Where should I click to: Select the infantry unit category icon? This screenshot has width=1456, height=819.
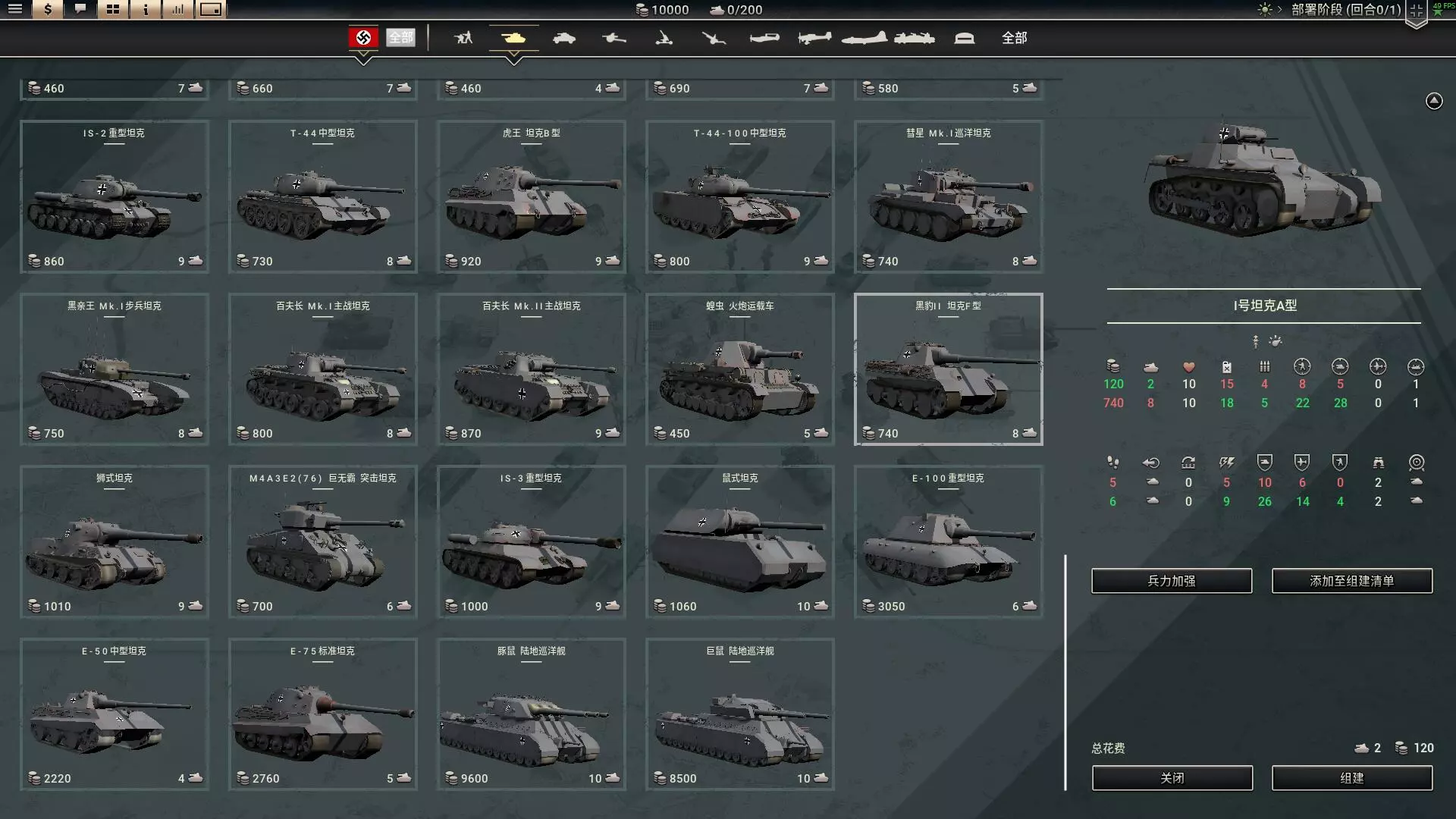[x=463, y=38]
